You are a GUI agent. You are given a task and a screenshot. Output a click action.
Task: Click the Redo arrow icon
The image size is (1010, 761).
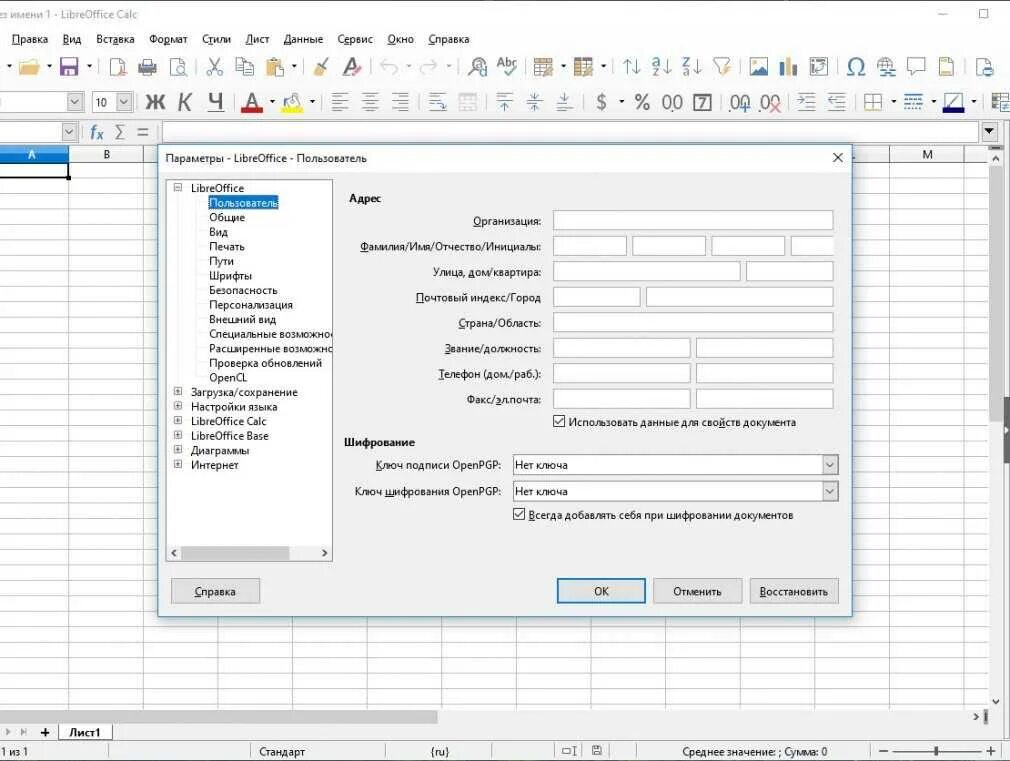point(428,66)
